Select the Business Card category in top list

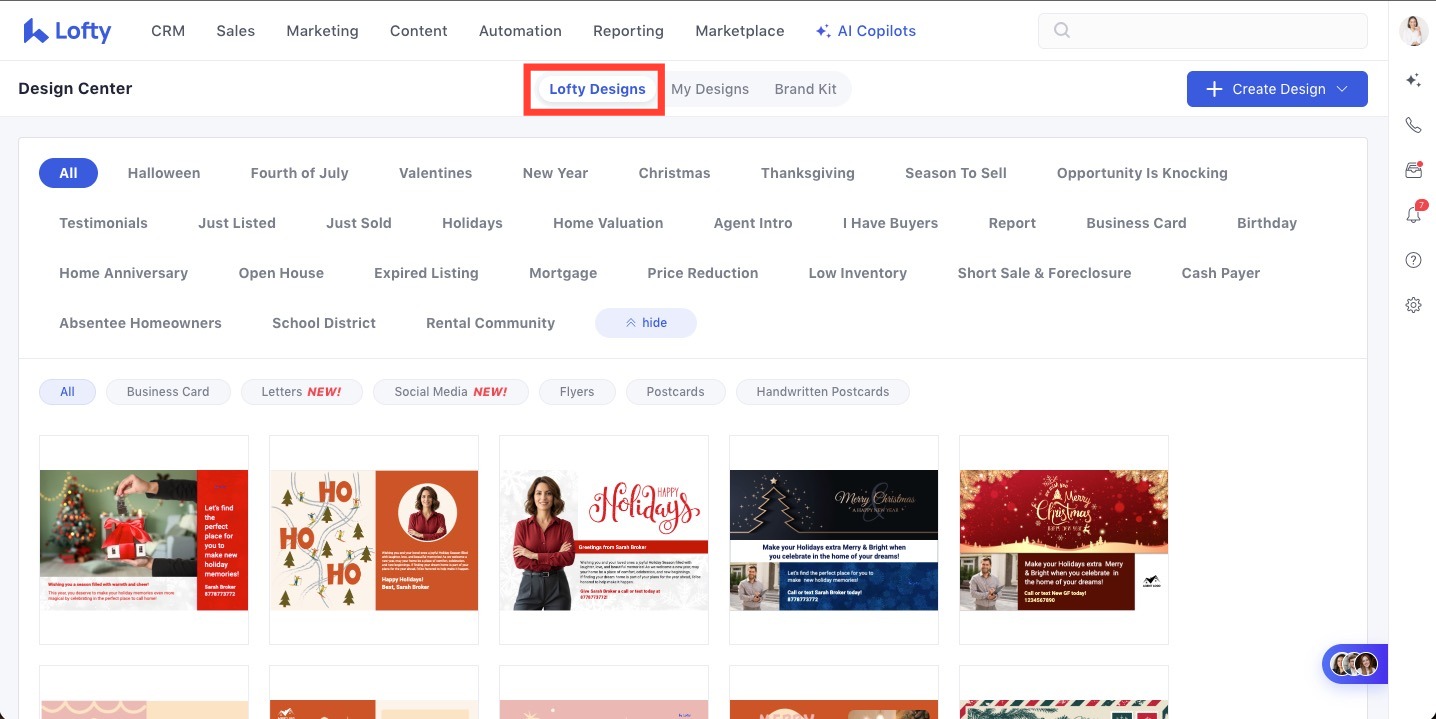1136,223
